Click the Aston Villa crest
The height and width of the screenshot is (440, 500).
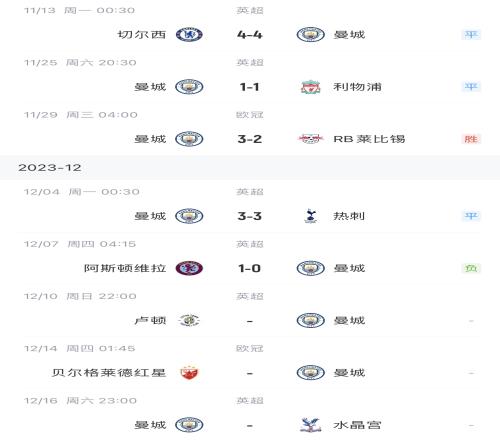coord(189,268)
